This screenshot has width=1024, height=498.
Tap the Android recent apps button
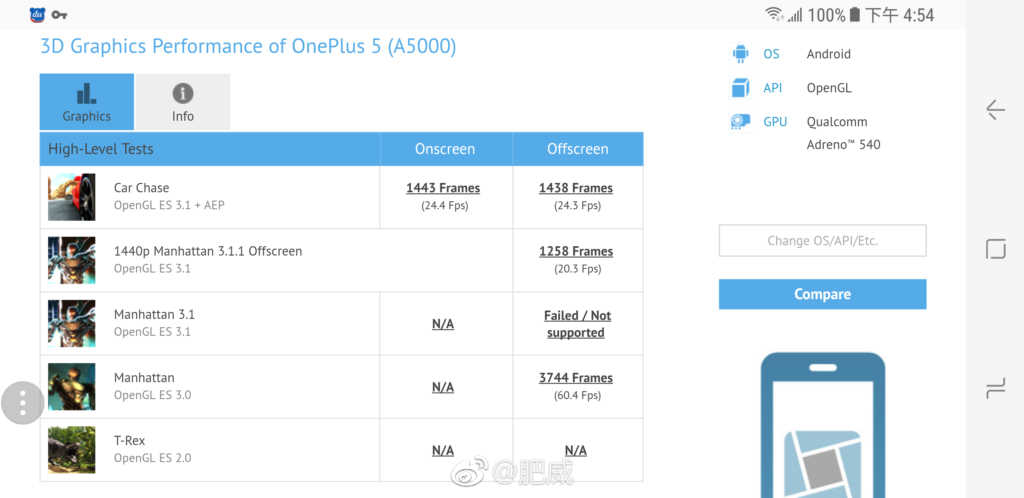click(x=995, y=390)
